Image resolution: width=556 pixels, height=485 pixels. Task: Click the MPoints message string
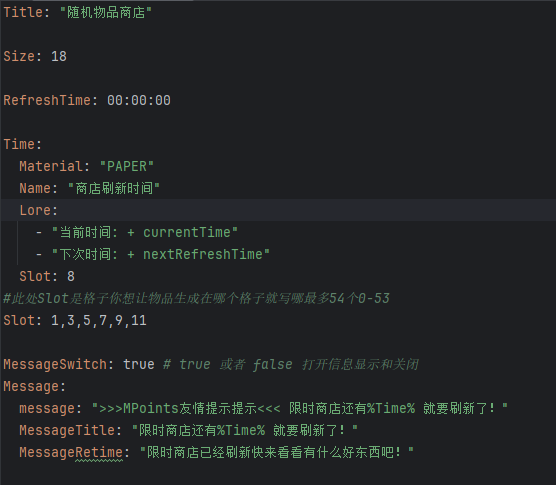[x=300, y=408]
